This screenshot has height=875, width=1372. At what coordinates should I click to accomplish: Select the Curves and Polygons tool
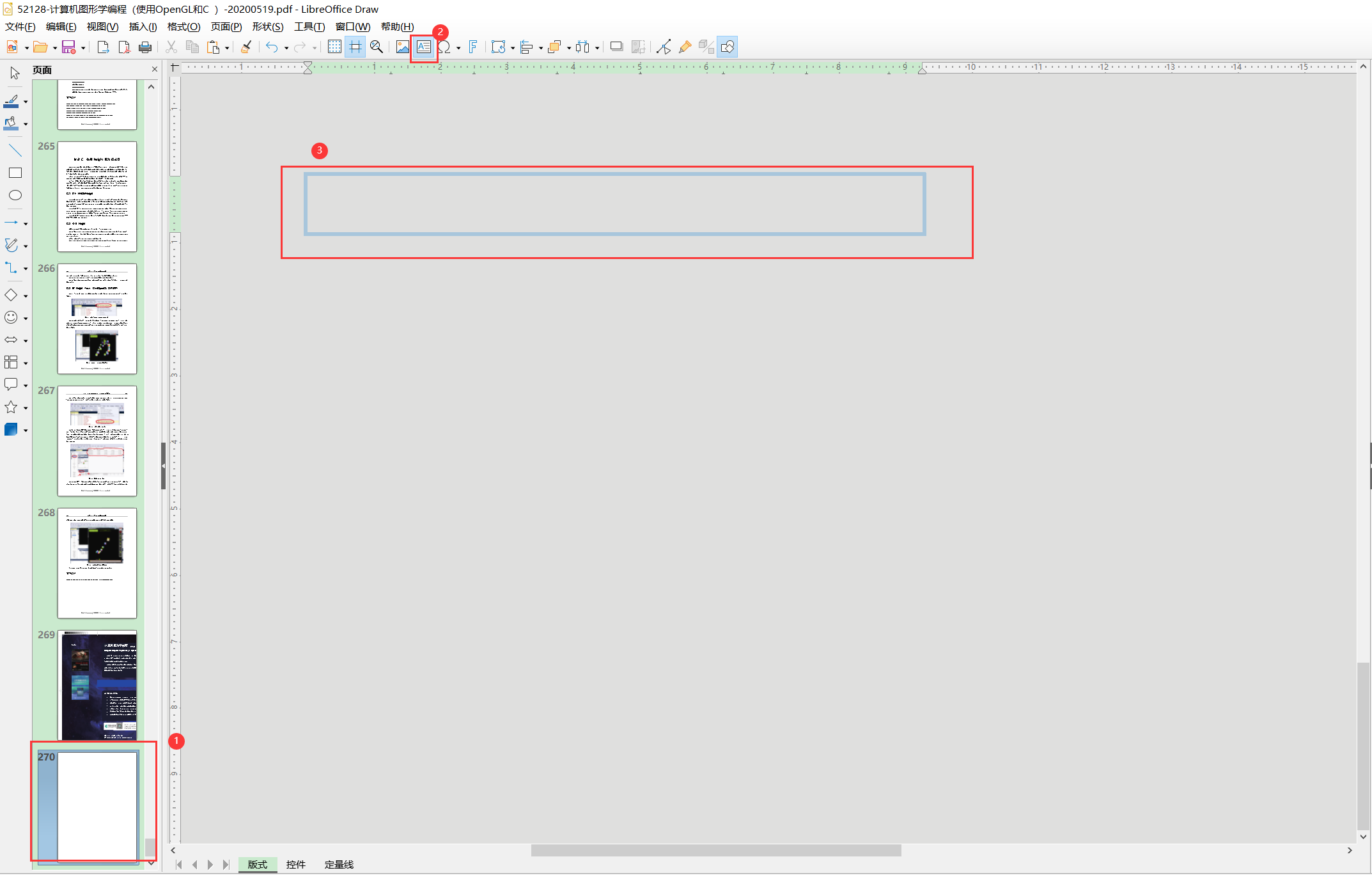coord(12,245)
